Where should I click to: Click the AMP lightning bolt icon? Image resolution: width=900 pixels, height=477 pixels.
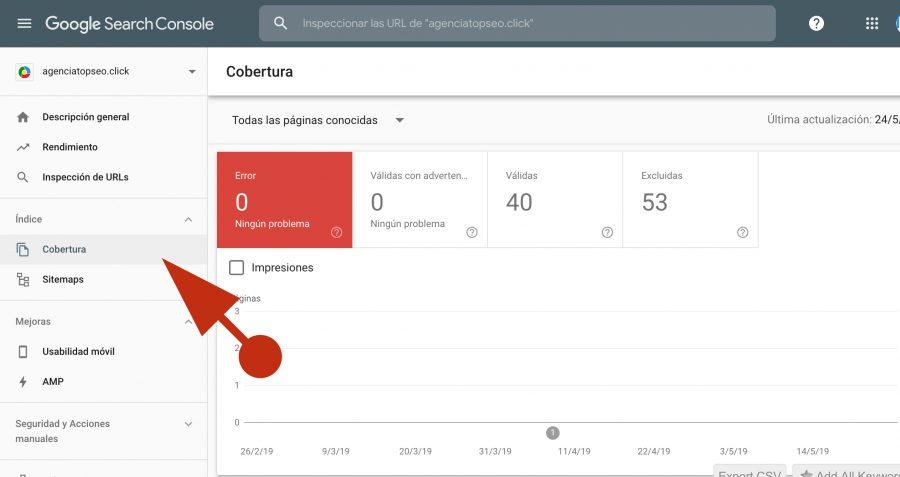click(23, 382)
